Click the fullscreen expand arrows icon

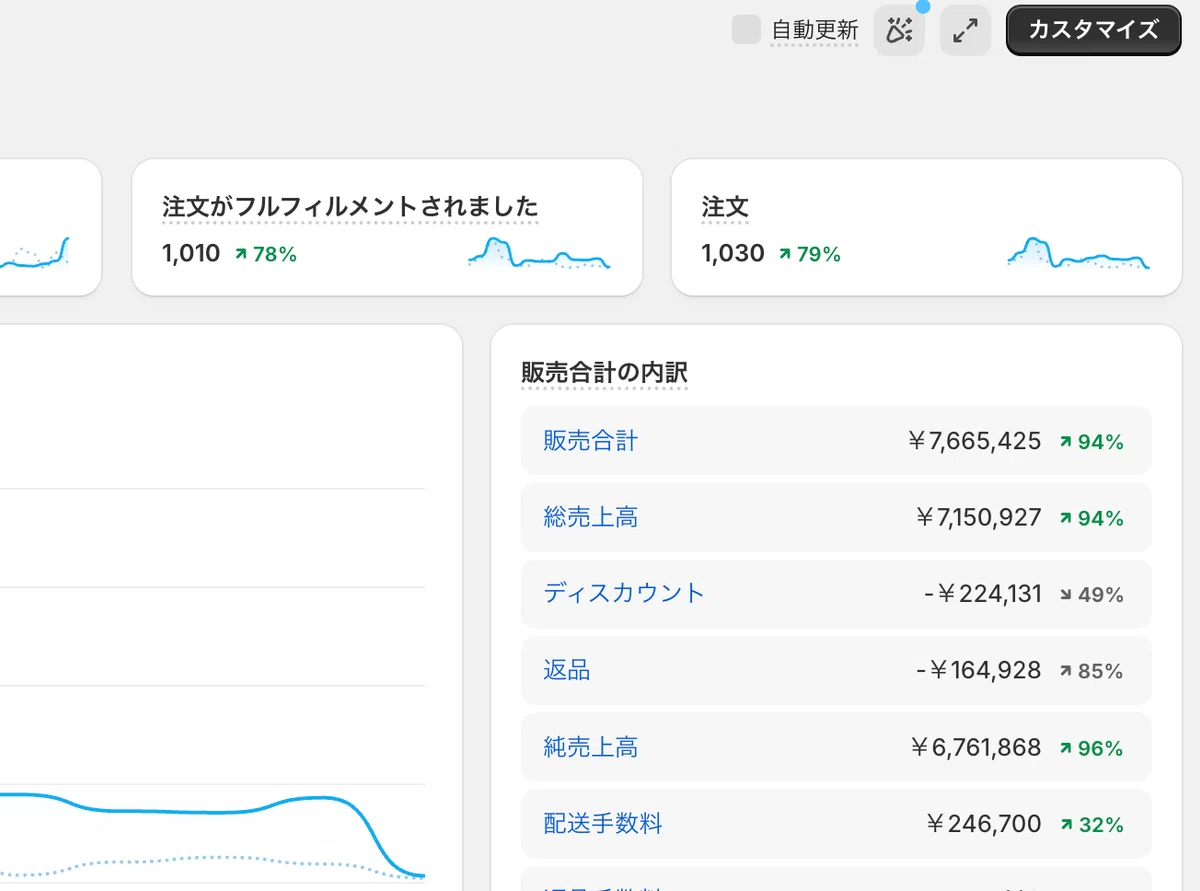pos(965,30)
